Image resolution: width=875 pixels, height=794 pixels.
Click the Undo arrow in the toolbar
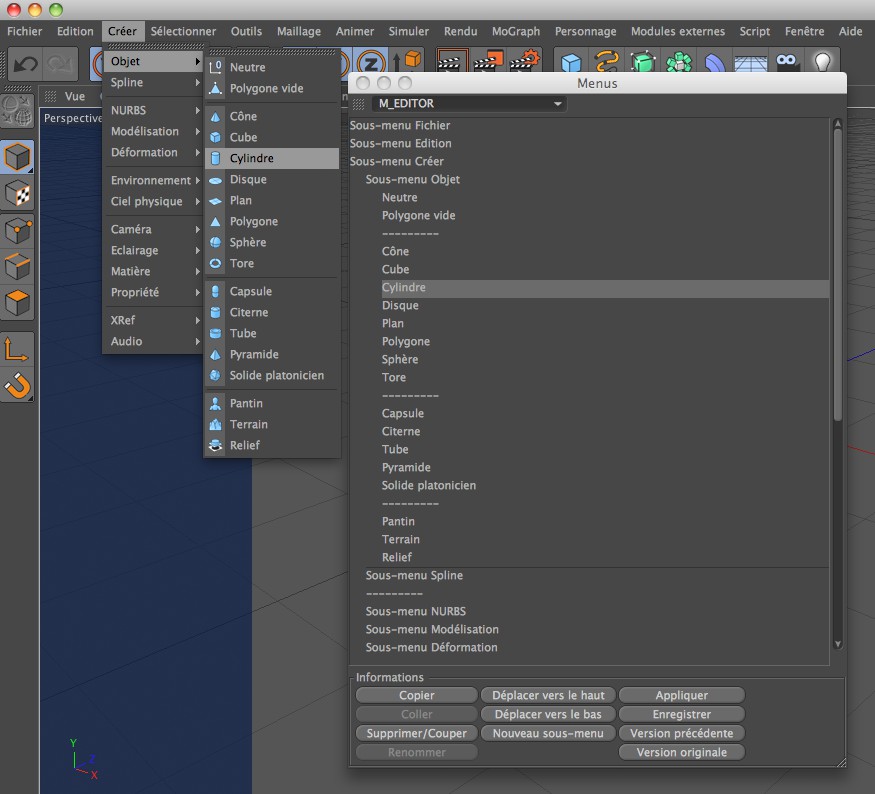pos(25,63)
